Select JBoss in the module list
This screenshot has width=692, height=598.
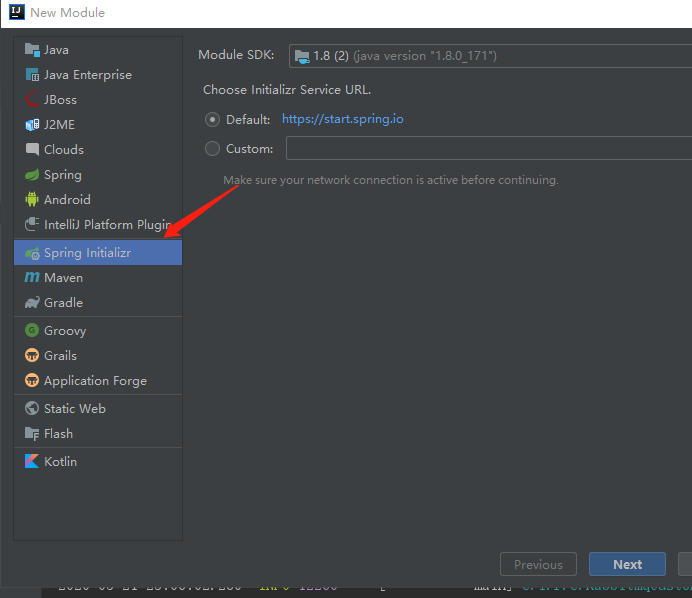coord(98,100)
